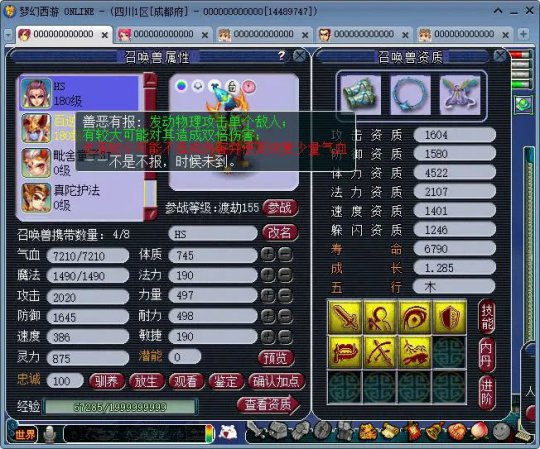Click the question mark help icon
Viewport: 540px width, 449px height.
[x=282, y=55]
